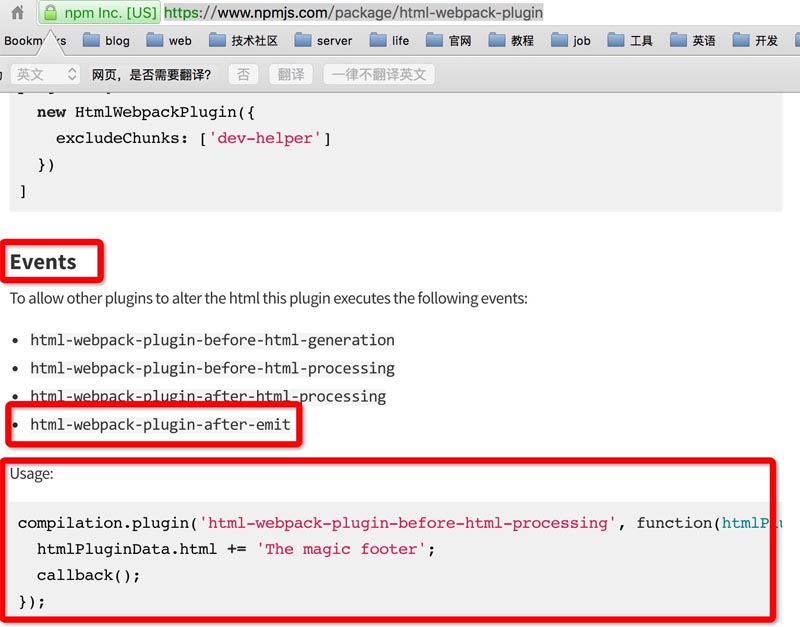
Task: Open the 官网 bookmark folder
Action: coord(448,41)
